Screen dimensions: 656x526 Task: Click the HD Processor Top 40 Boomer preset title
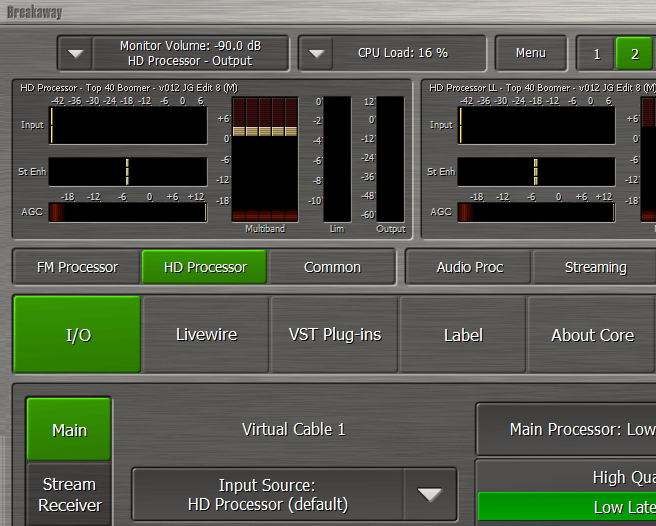pyautogui.click(x=129, y=88)
